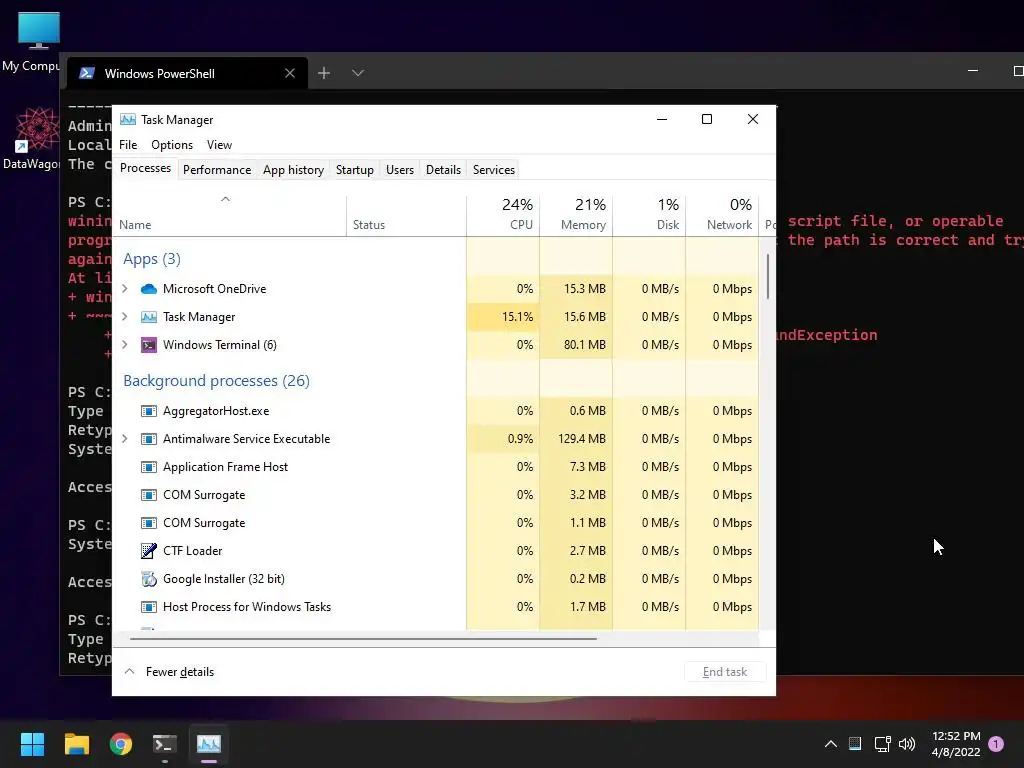Click the Host Process for Windows Tasks icon
Screen dimensions: 1024x768
149,607
